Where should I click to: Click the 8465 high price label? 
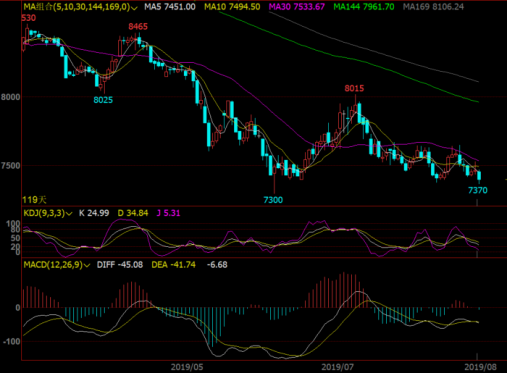tap(138, 27)
